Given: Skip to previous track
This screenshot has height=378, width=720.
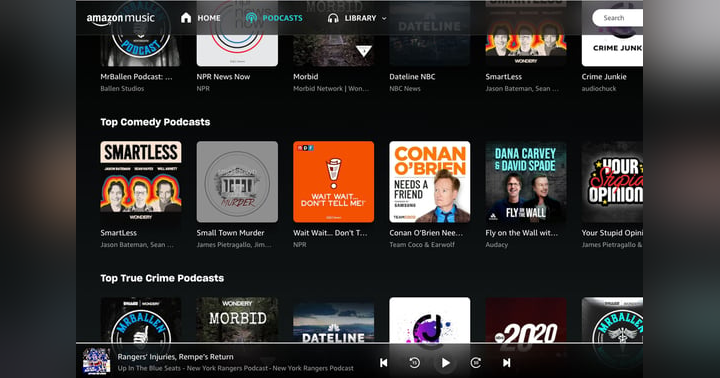Looking at the screenshot, I should (383, 363).
